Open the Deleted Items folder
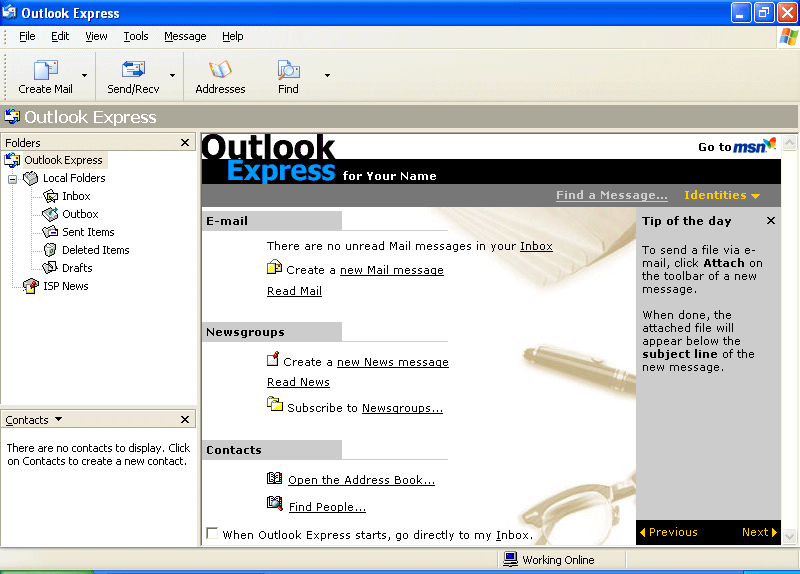 94,250
